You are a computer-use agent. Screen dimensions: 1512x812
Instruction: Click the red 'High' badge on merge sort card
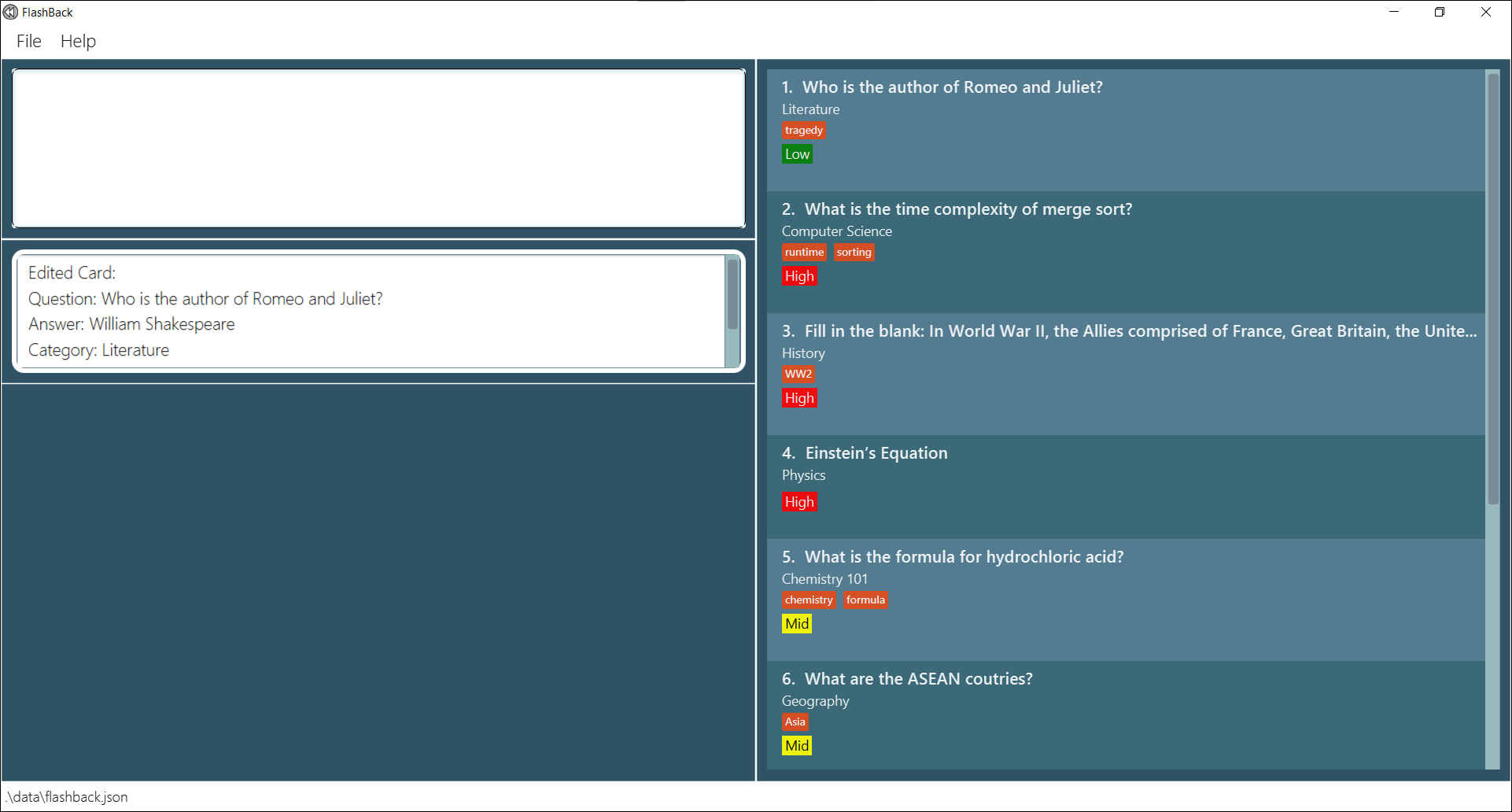pyautogui.click(x=799, y=276)
